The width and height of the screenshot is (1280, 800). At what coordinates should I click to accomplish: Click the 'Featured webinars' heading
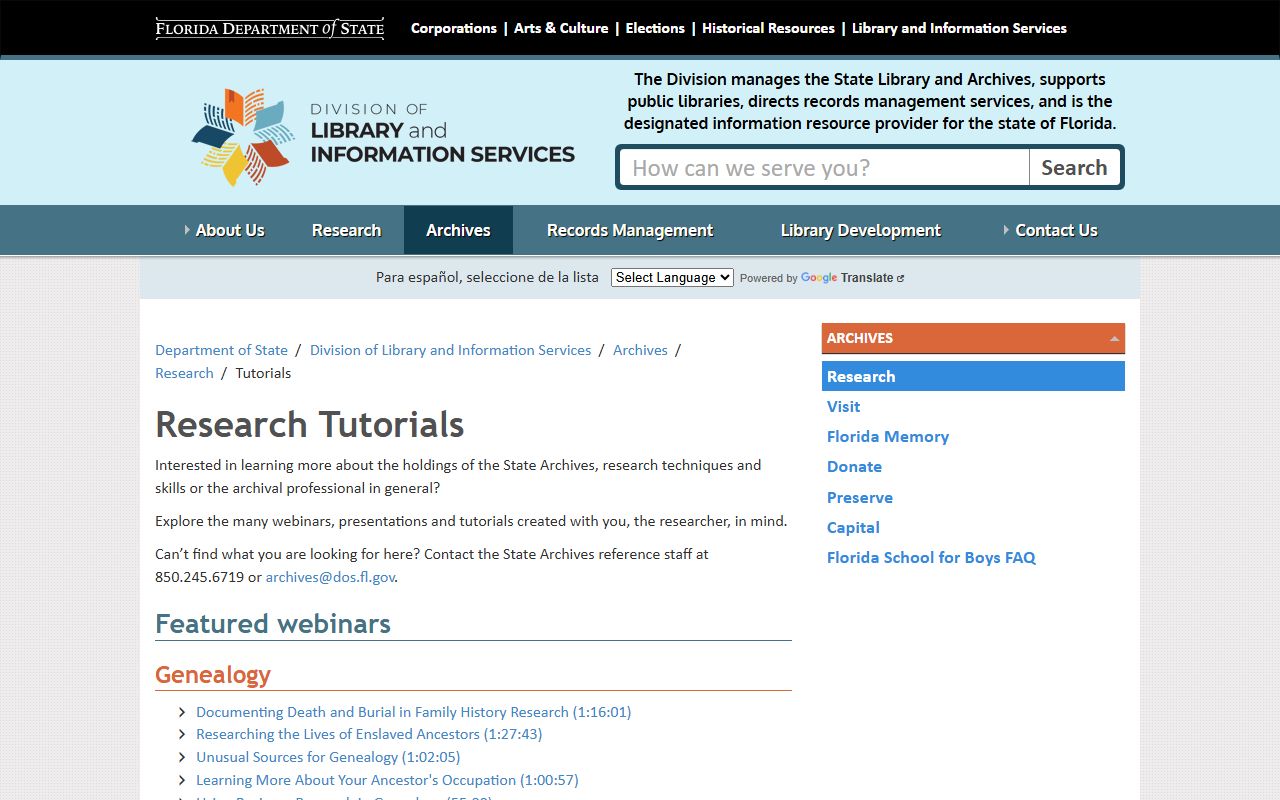[x=273, y=623]
